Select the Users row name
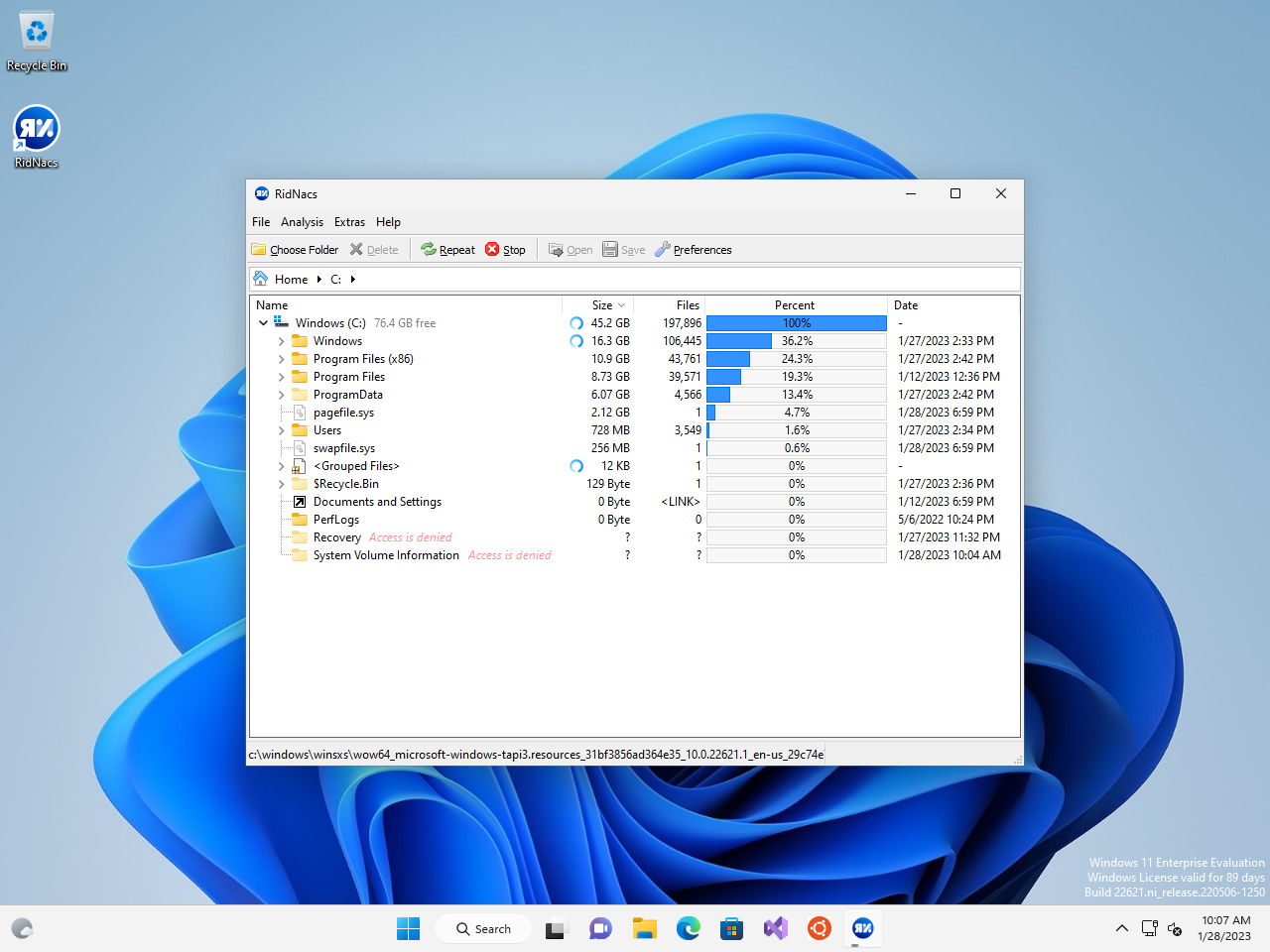 pos(327,430)
